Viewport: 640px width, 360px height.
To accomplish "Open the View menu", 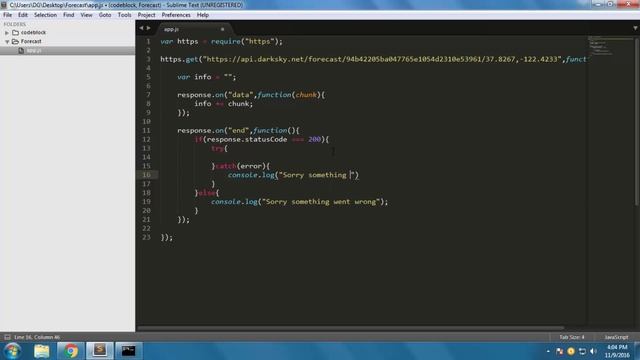I will pyautogui.click(x=86, y=15).
